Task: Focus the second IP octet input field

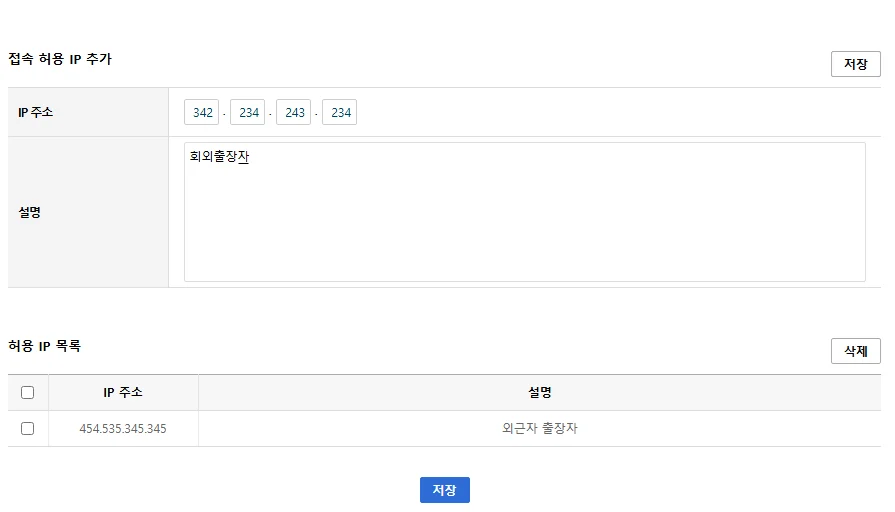Action: coord(248,113)
